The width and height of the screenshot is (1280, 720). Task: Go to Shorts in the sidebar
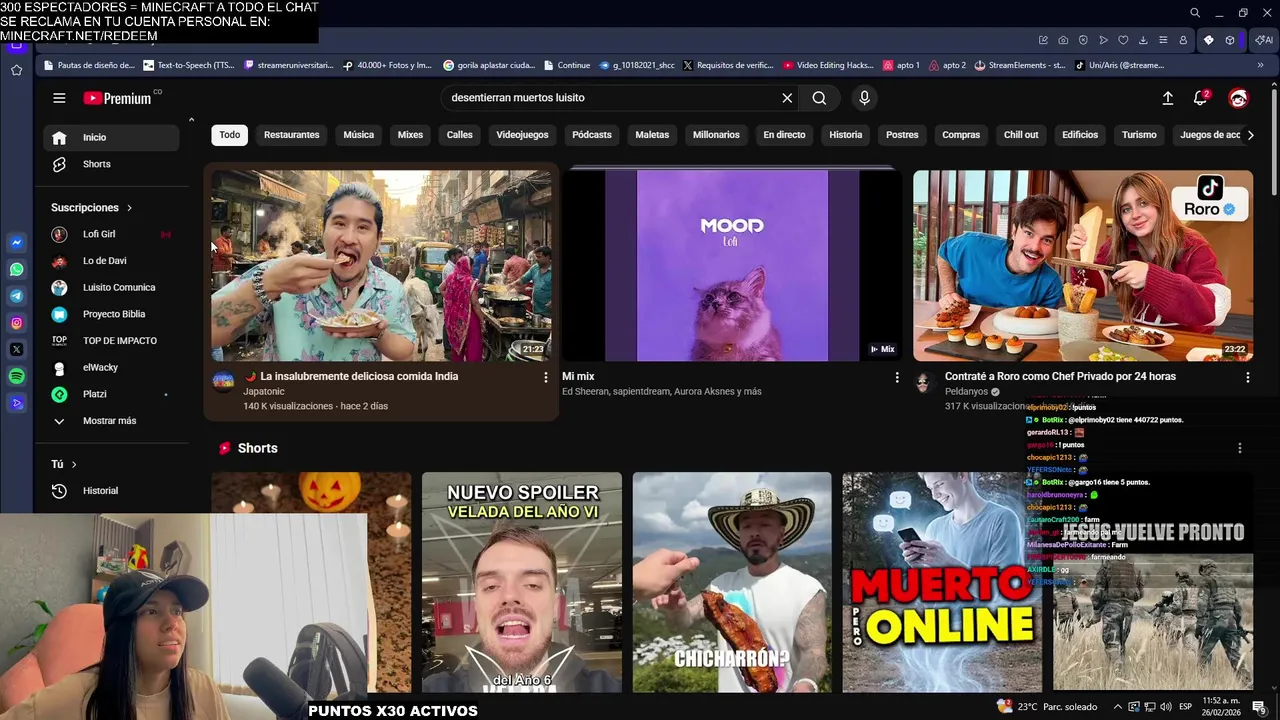[x=111, y=164]
